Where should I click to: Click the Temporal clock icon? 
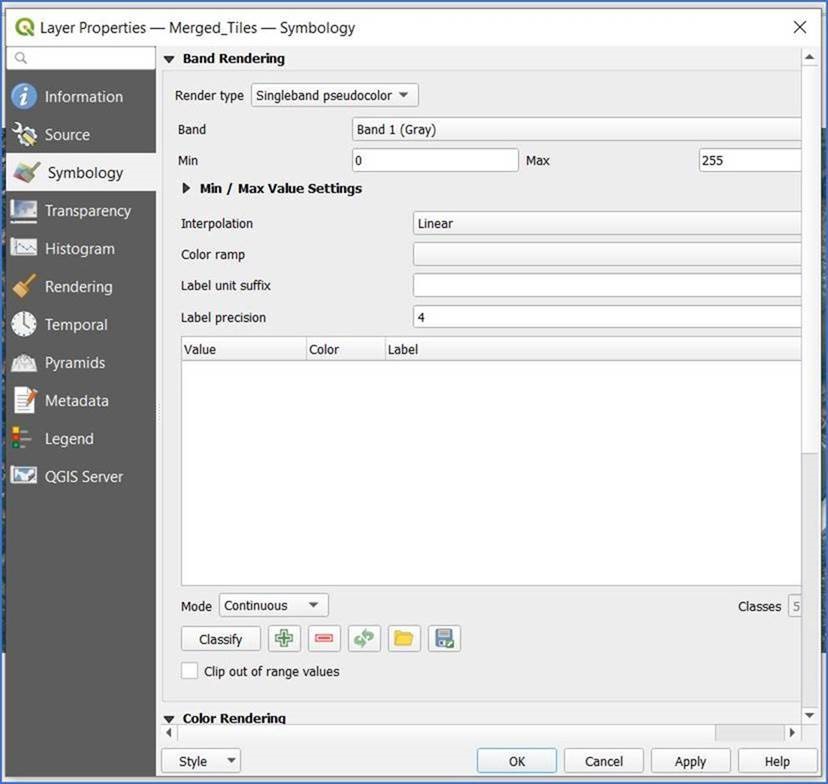(x=24, y=324)
